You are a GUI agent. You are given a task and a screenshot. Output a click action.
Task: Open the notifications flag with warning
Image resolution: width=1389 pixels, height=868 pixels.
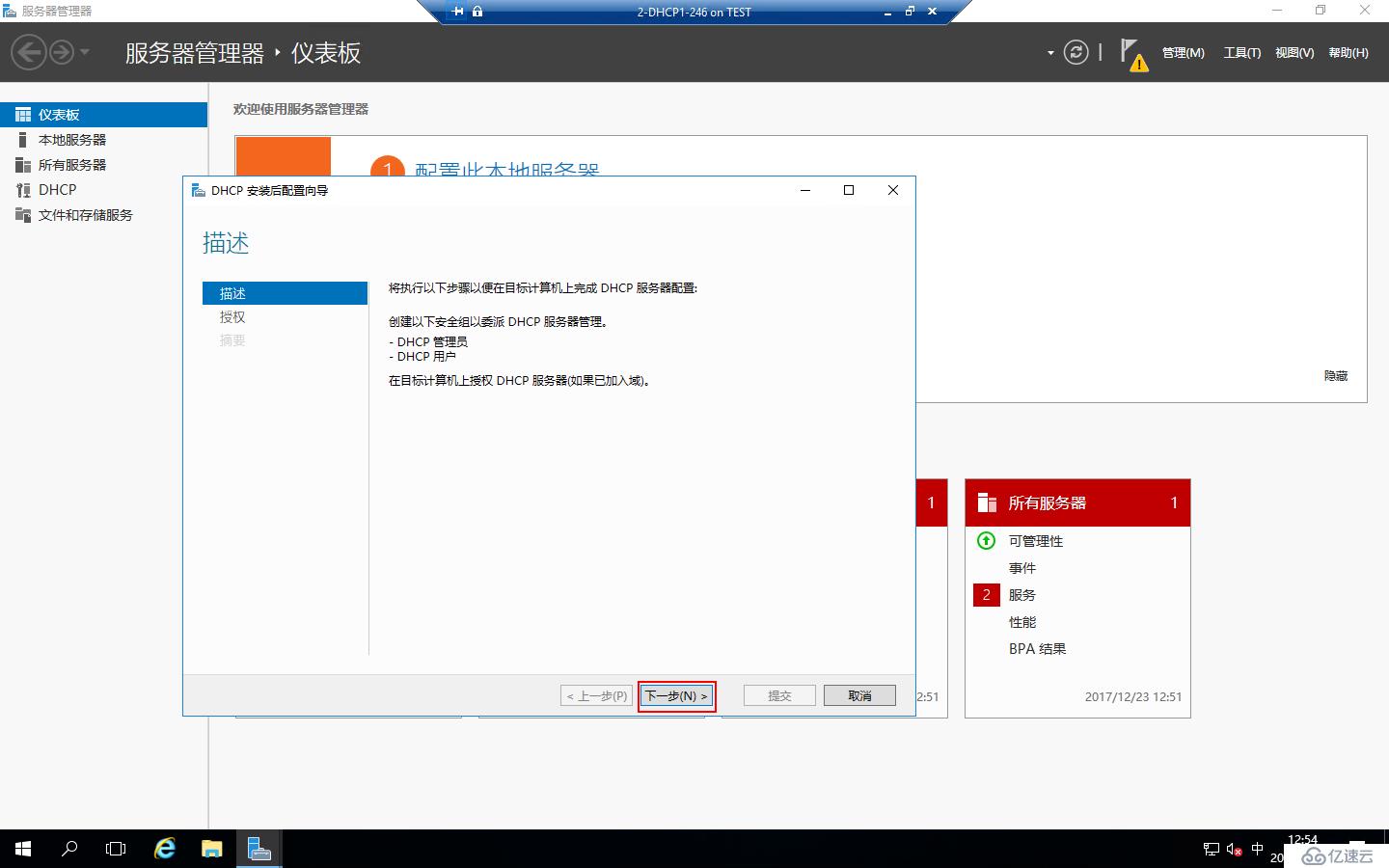coord(1133,54)
